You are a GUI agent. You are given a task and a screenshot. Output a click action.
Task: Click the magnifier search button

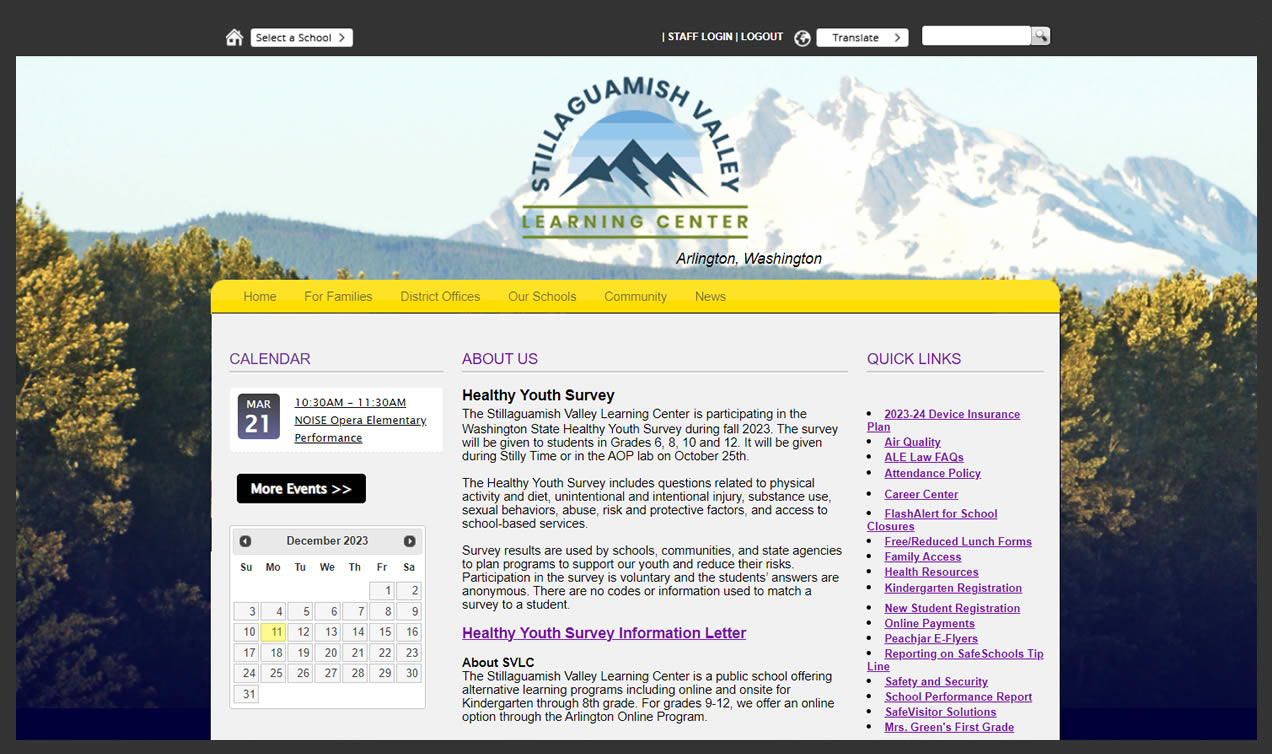click(1041, 36)
